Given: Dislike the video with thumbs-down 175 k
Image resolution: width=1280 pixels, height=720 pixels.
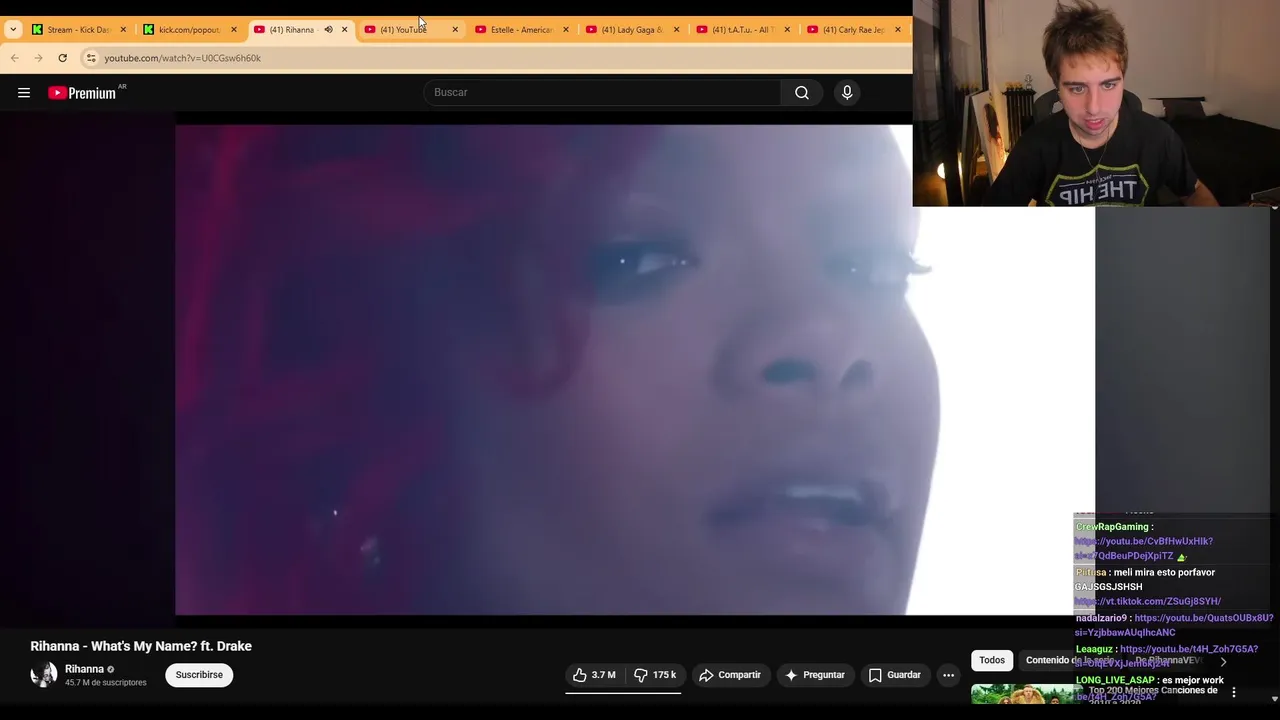Looking at the screenshot, I should pyautogui.click(x=656, y=675).
